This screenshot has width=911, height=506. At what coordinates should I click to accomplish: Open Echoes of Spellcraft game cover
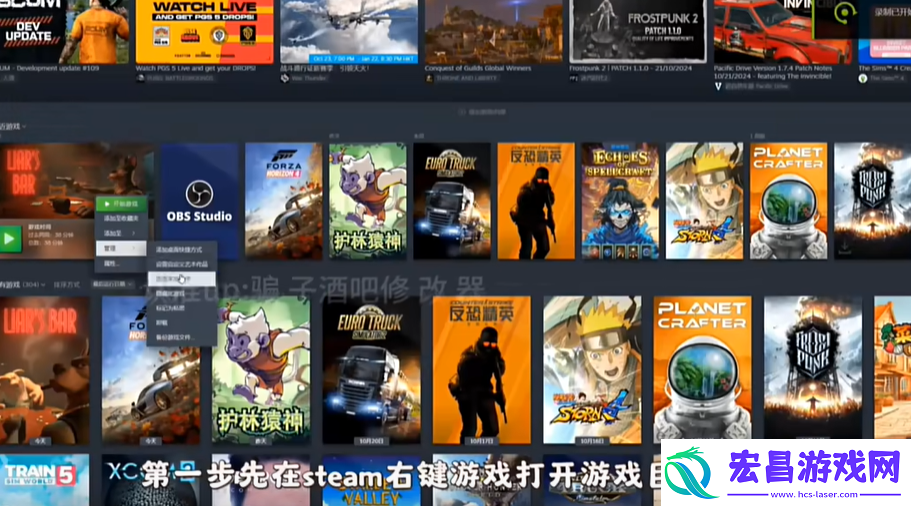(621, 201)
